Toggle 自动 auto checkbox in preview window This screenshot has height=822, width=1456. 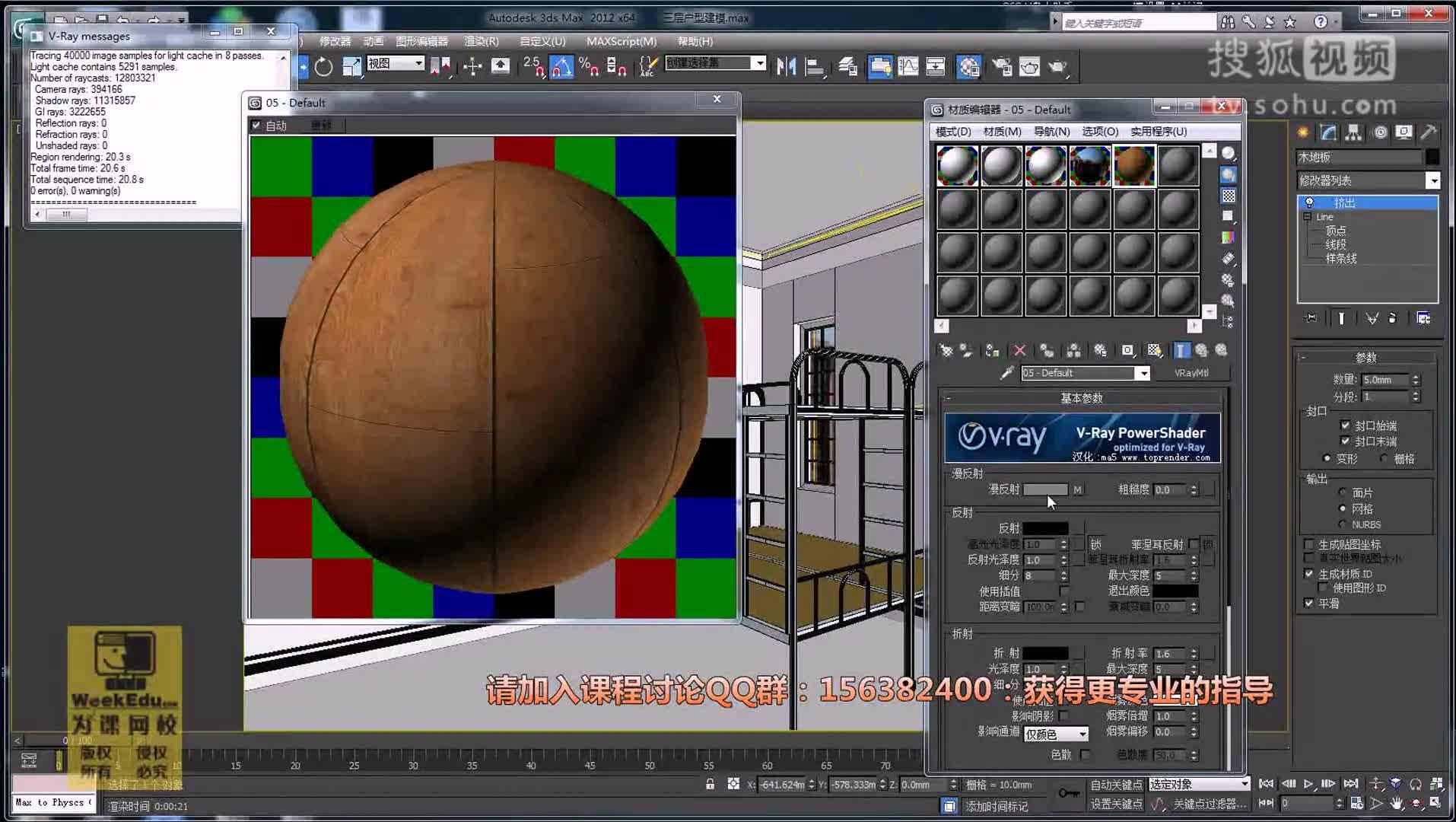pos(256,126)
